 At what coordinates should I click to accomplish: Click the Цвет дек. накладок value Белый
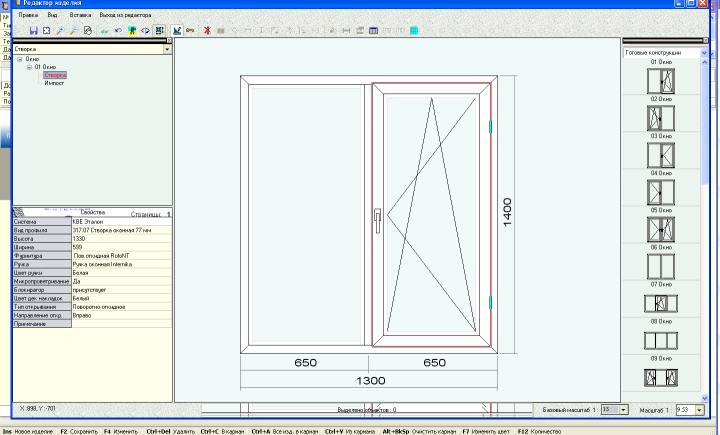click(x=122, y=298)
